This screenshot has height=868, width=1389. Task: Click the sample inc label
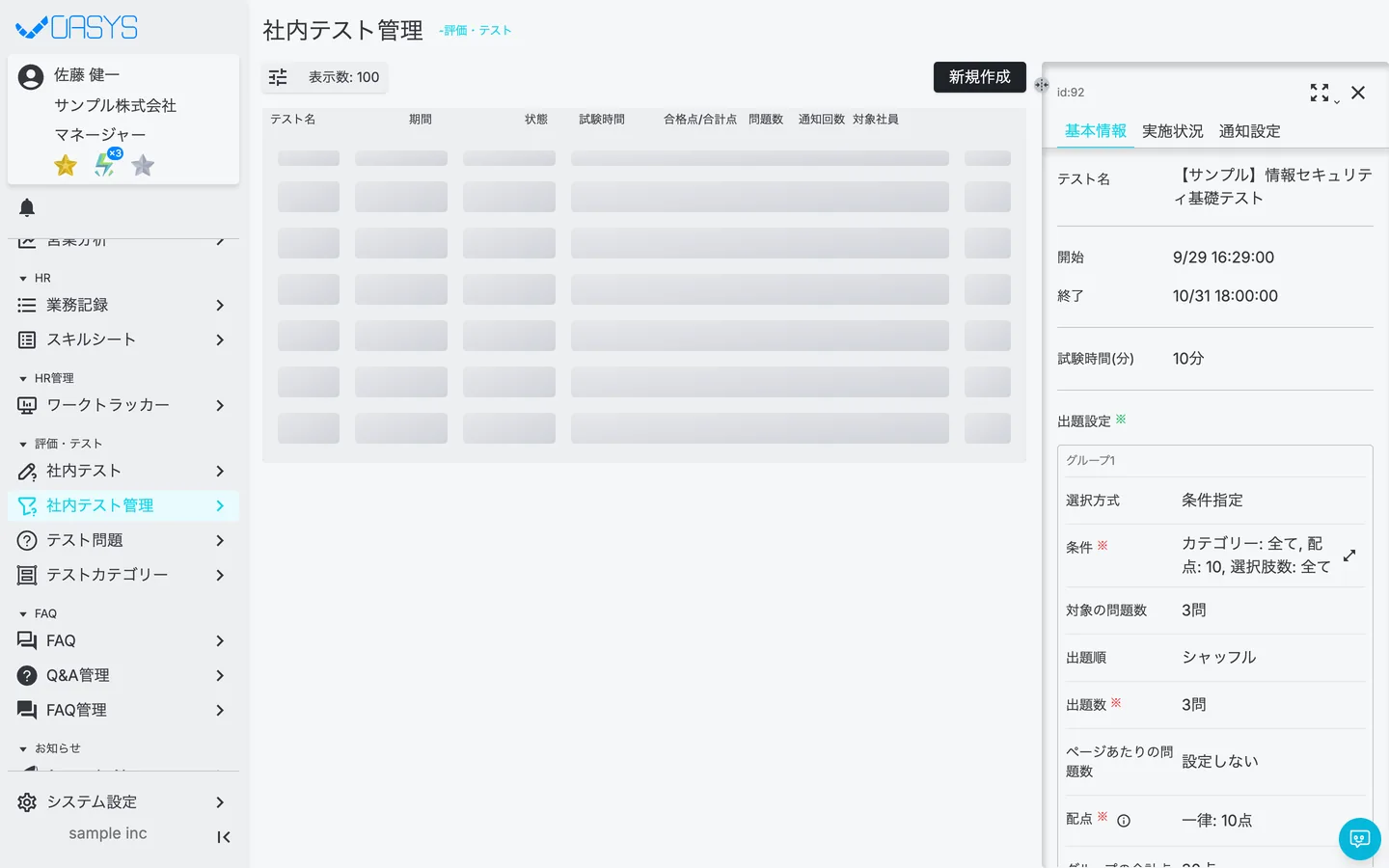click(x=108, y=833)
